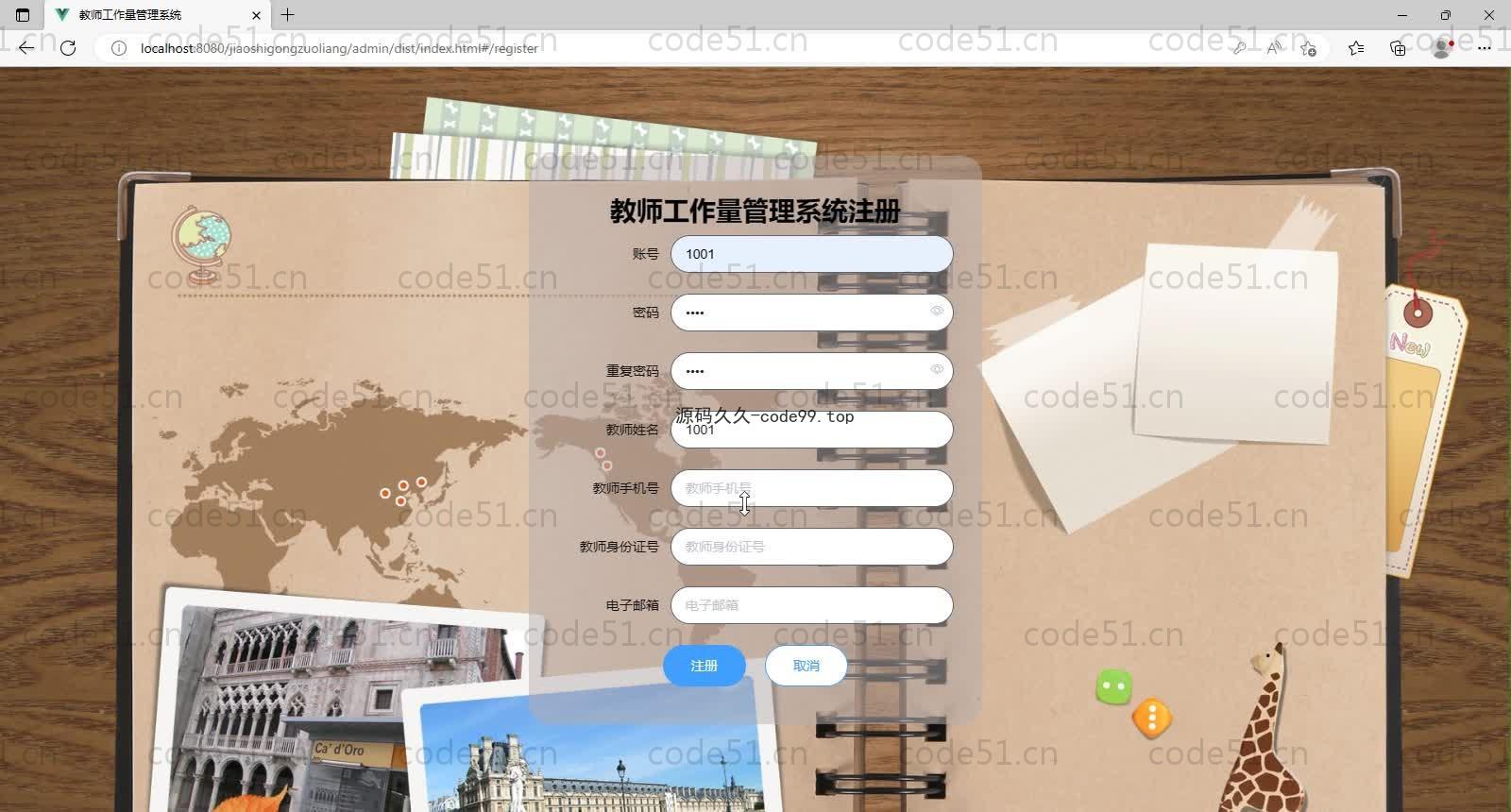Open site information icon in address bar
Screen dimensions: 1511x812
tap(119, 48)
